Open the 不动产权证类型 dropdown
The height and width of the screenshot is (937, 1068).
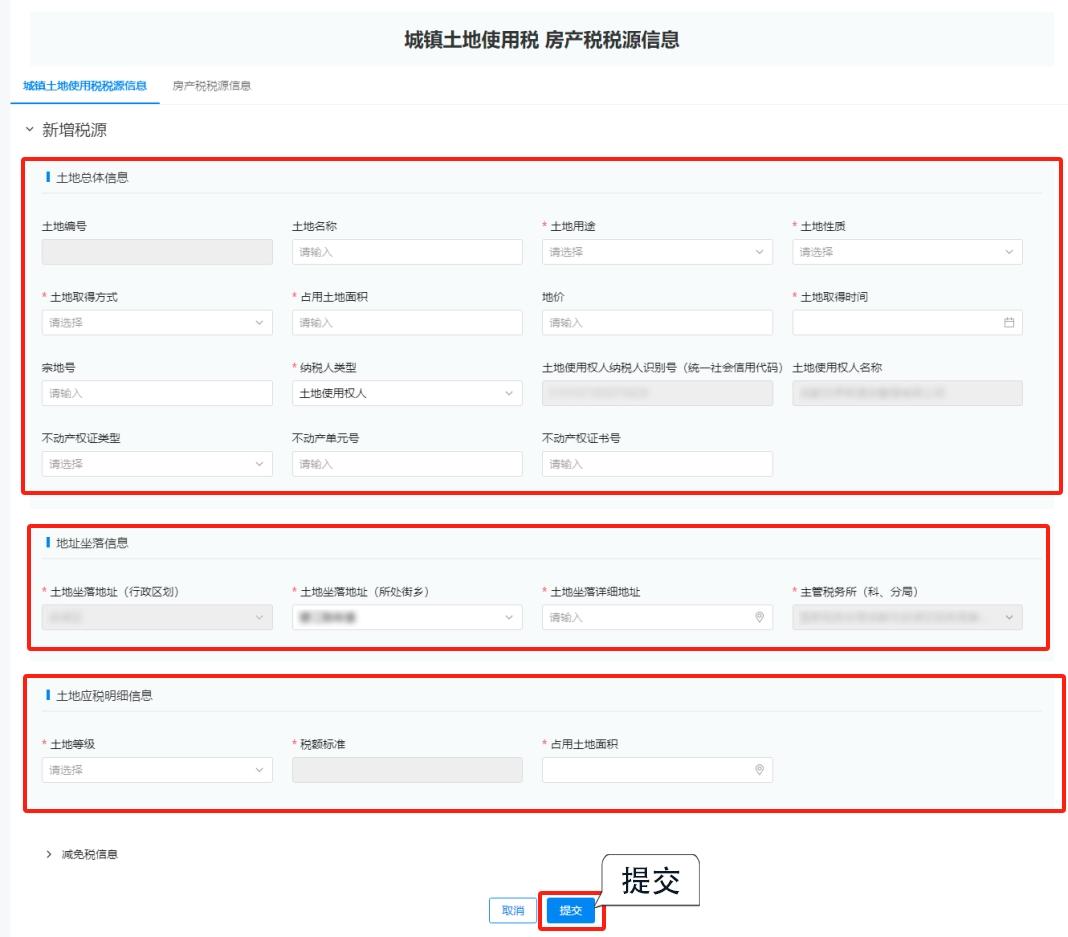[157, 464]
